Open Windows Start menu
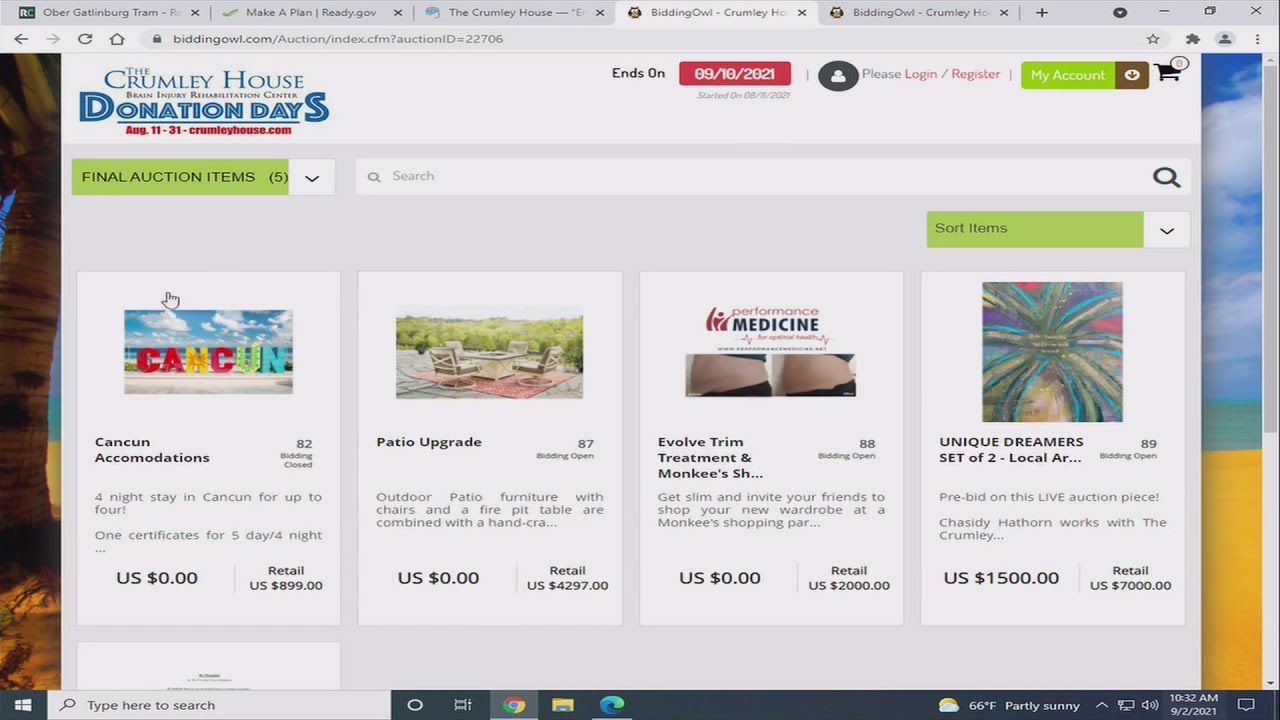 pos(23,705)
